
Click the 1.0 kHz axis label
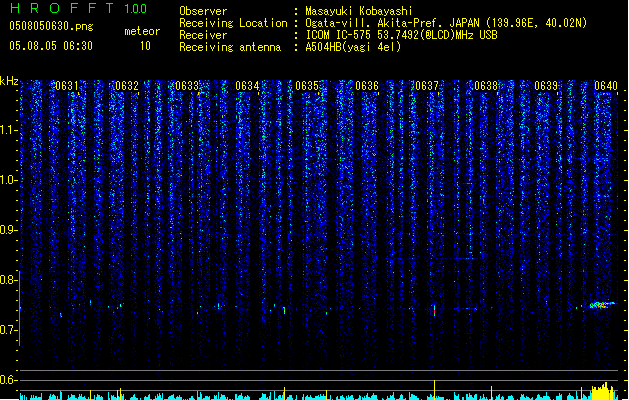[8, 180]
